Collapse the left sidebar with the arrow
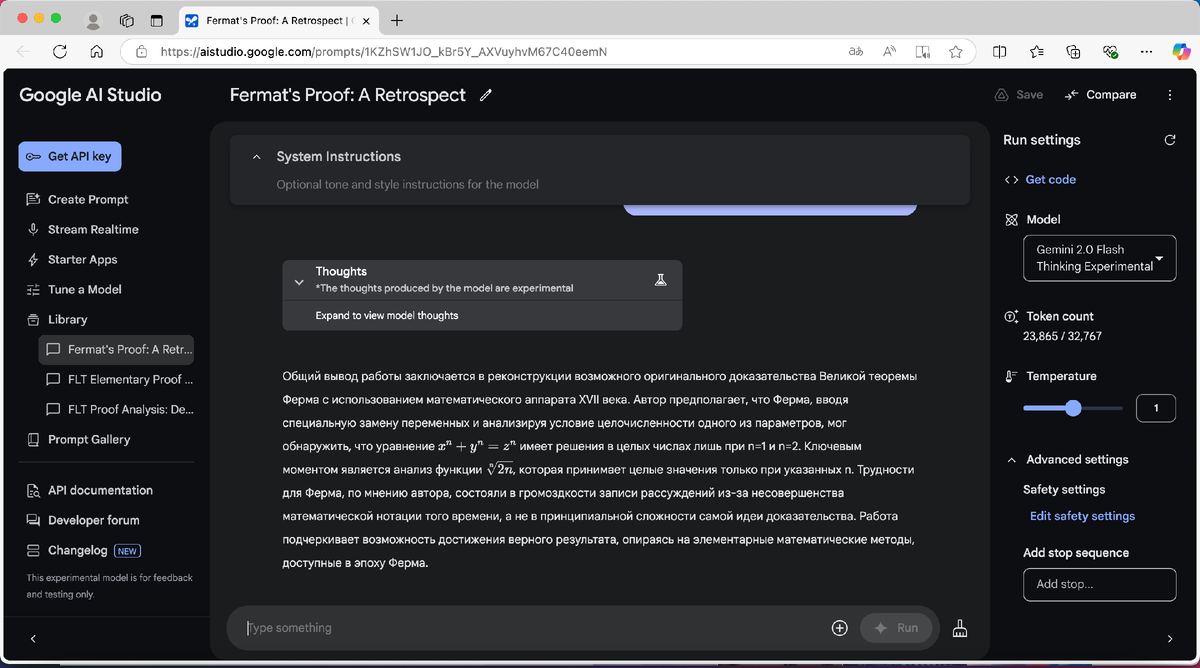The image size is (1200, 668). click(x=33, y=638)
